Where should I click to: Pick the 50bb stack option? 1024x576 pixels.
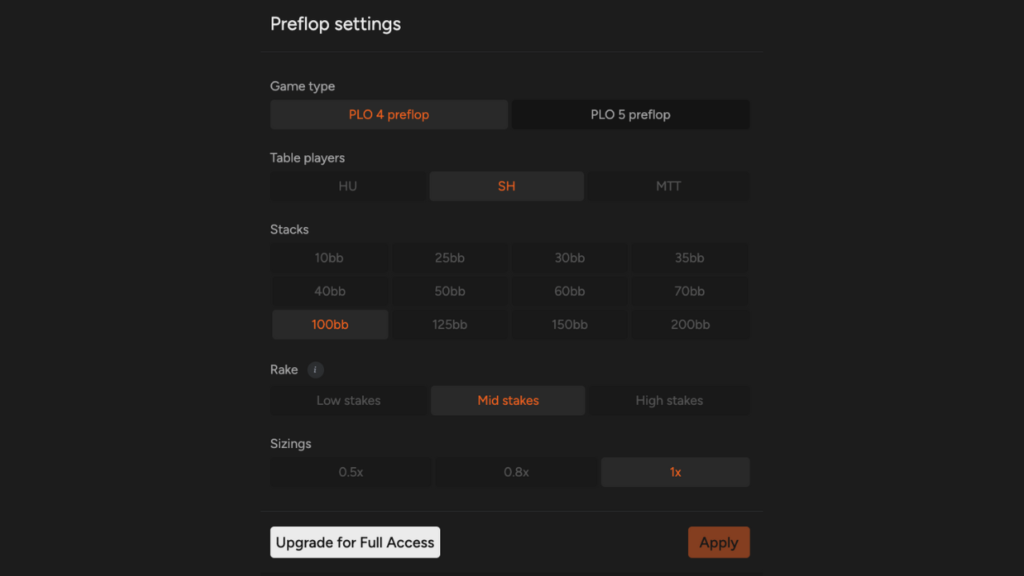pyautogui.click(x=450, y=291)
